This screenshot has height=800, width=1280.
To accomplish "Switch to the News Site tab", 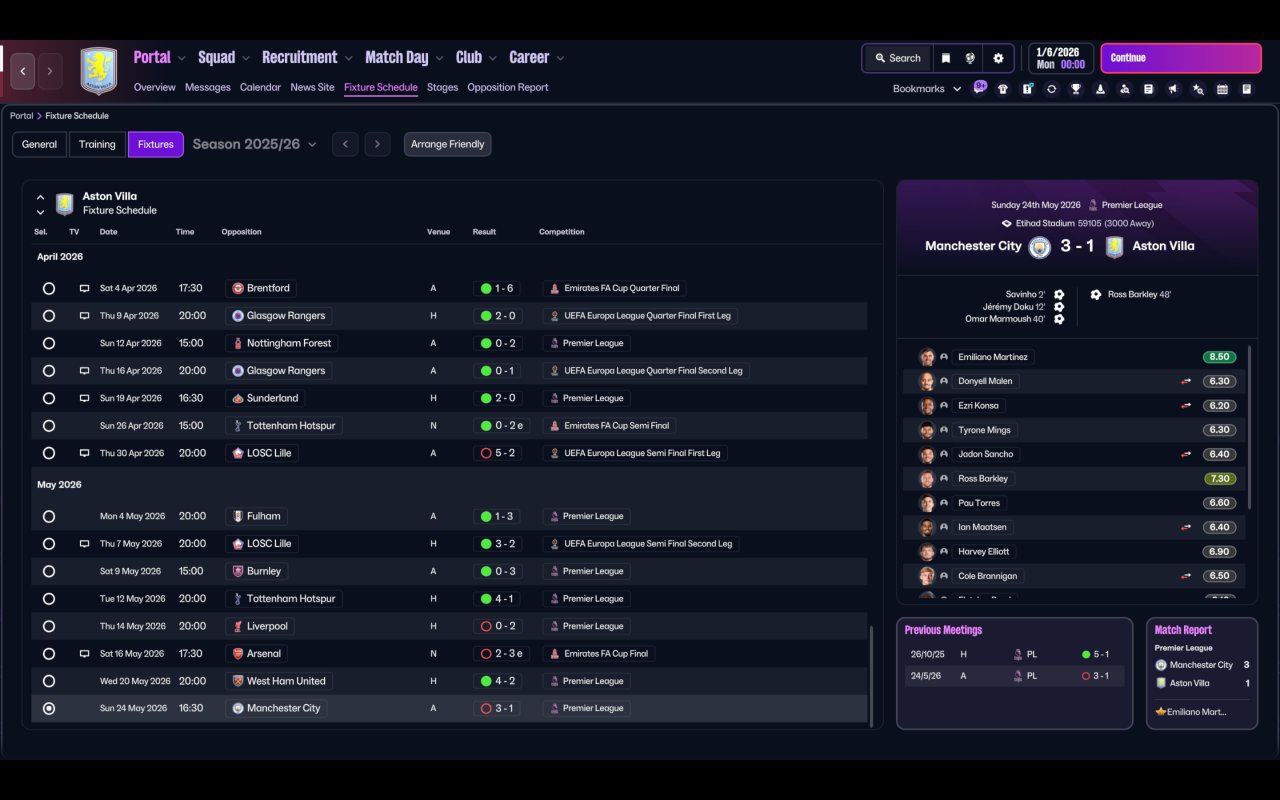I will (312, 87).
